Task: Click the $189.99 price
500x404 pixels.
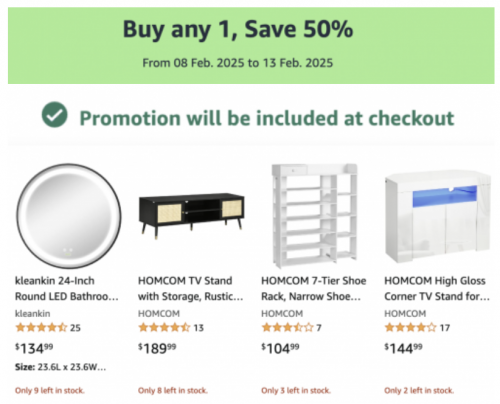Action: pyautogui.click(x=157, y=348)
